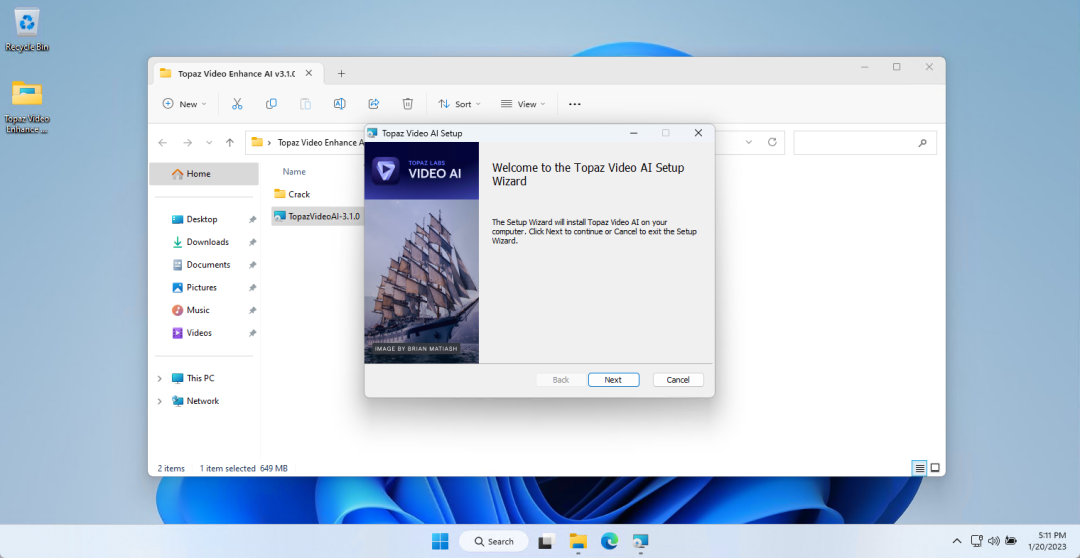Image resolution: width=1080 pixels, height=558 pixels.
Task: Go forward using Explorer forward arrow
Action: pyautogui.click(x=187, y=143)
